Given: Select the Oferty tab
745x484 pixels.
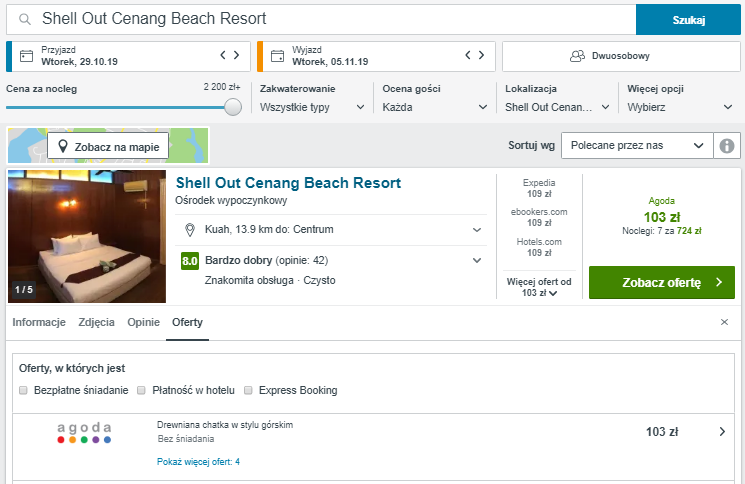Looking at the screenshot, I should pyautogui.click(x=187, y=322).
